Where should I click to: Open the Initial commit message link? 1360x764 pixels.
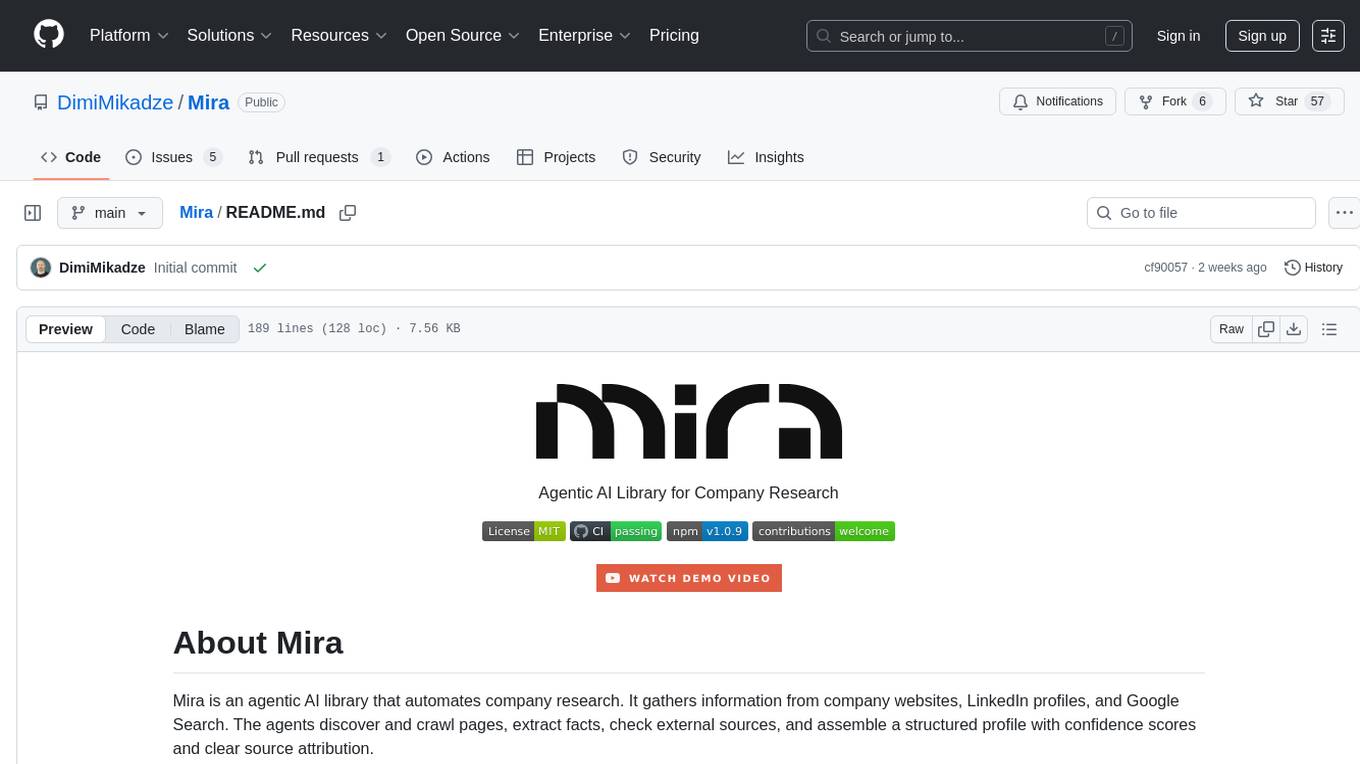coord(195,267)
